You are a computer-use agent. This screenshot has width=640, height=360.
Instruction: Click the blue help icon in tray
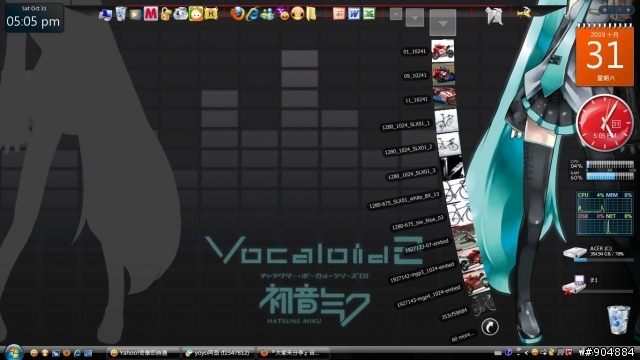tap(508, 352)
